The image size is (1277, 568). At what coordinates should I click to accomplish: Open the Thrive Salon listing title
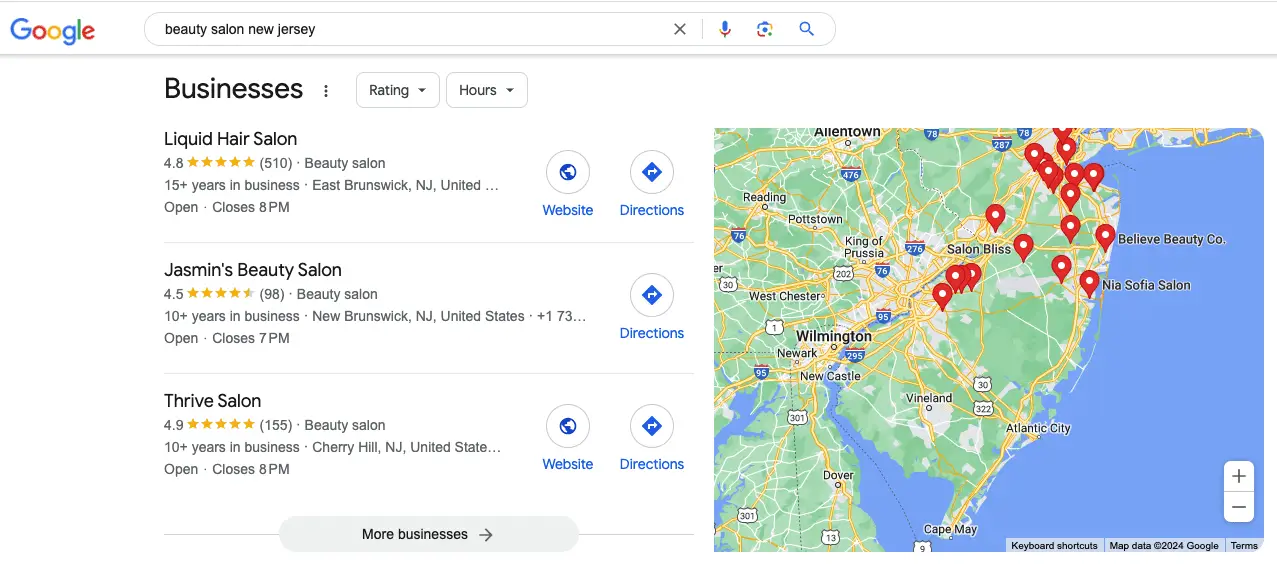[212, 401]
